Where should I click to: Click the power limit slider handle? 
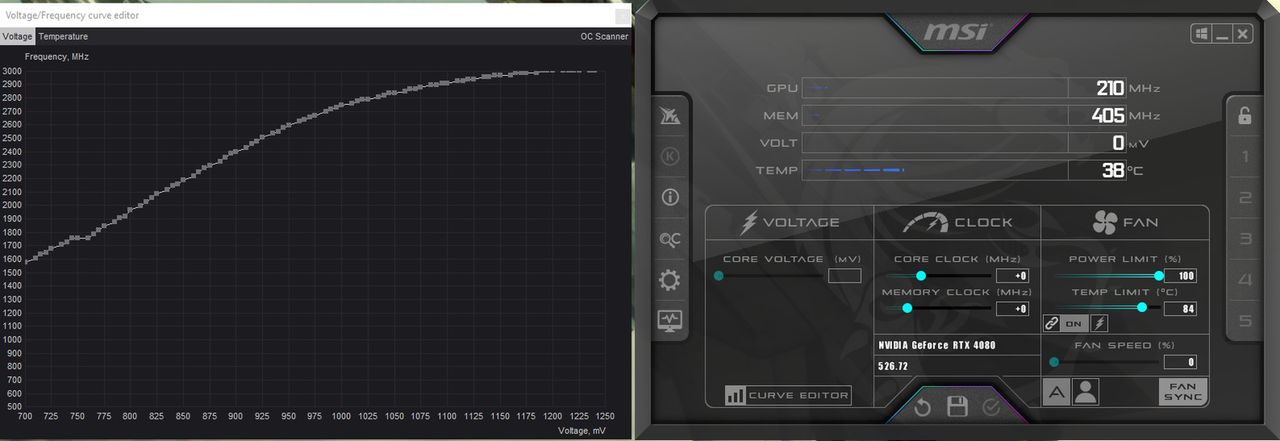[x=1159, y=275]
